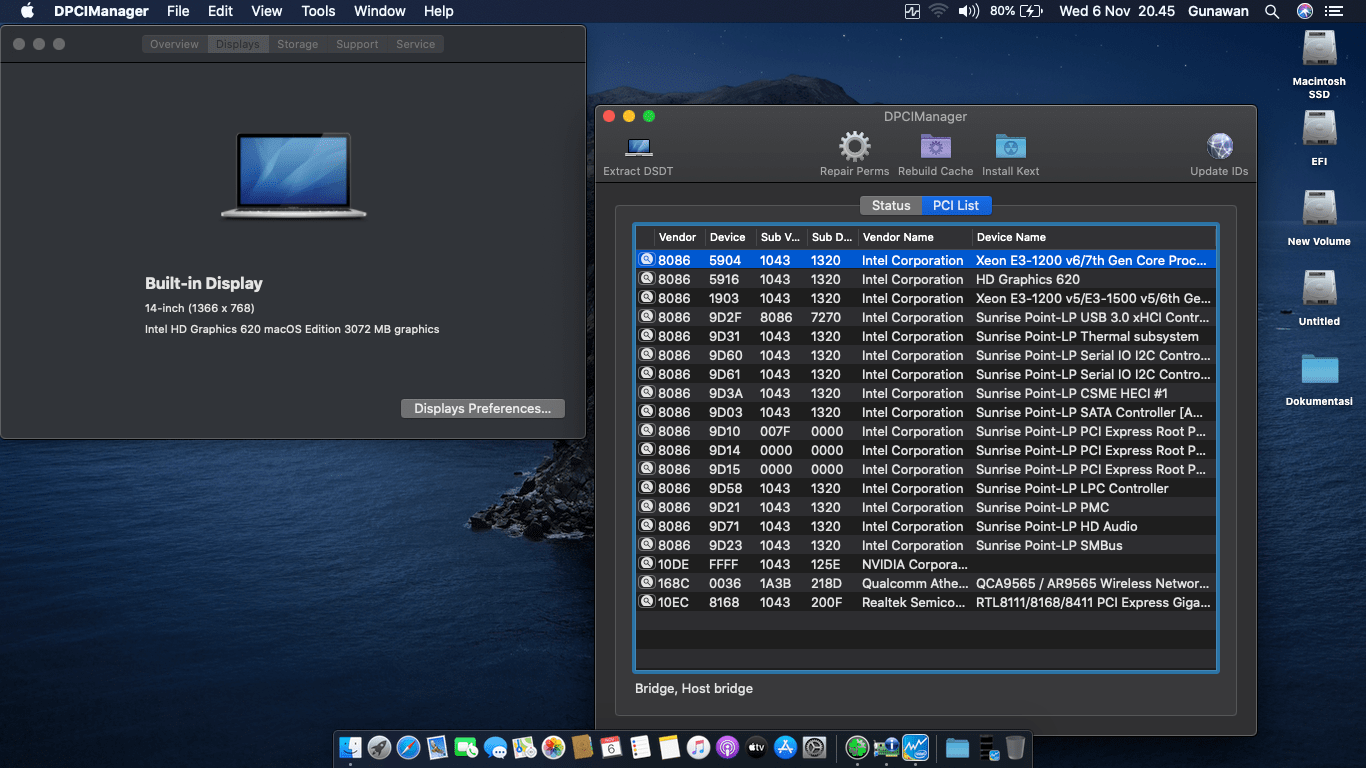Select the PCI List tab
1366x768 pixels.
(955, 205)
